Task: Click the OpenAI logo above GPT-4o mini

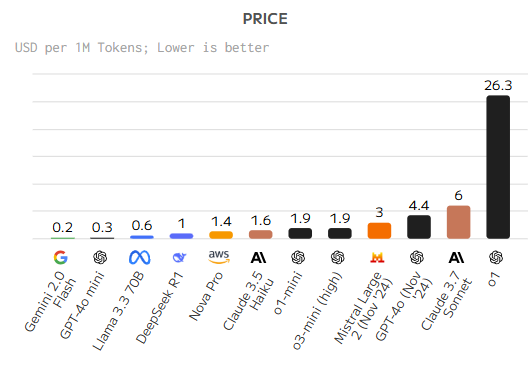Action: 100,258
